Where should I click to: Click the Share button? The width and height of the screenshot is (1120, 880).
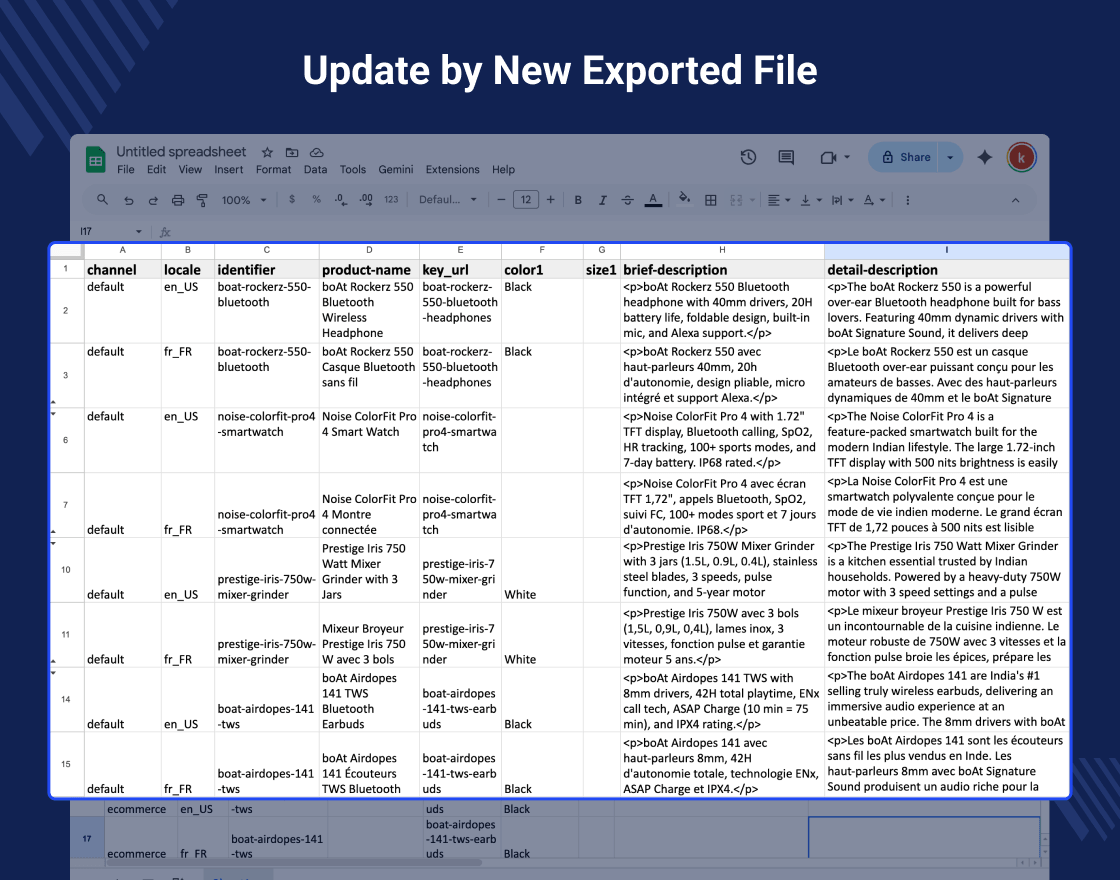(x=905, y=157)
